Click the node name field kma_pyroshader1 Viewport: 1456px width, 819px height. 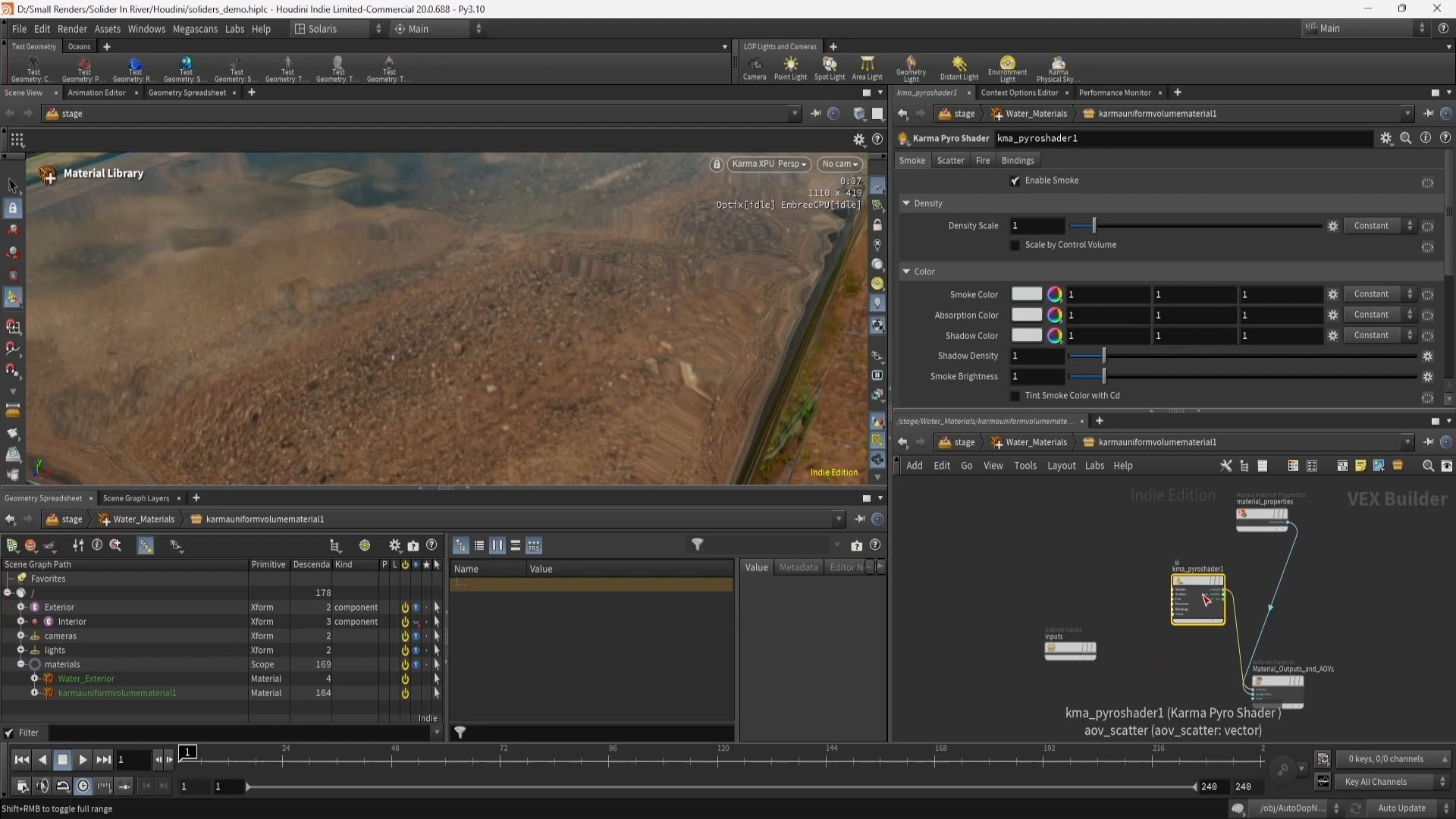click(x=1183, y=138)
